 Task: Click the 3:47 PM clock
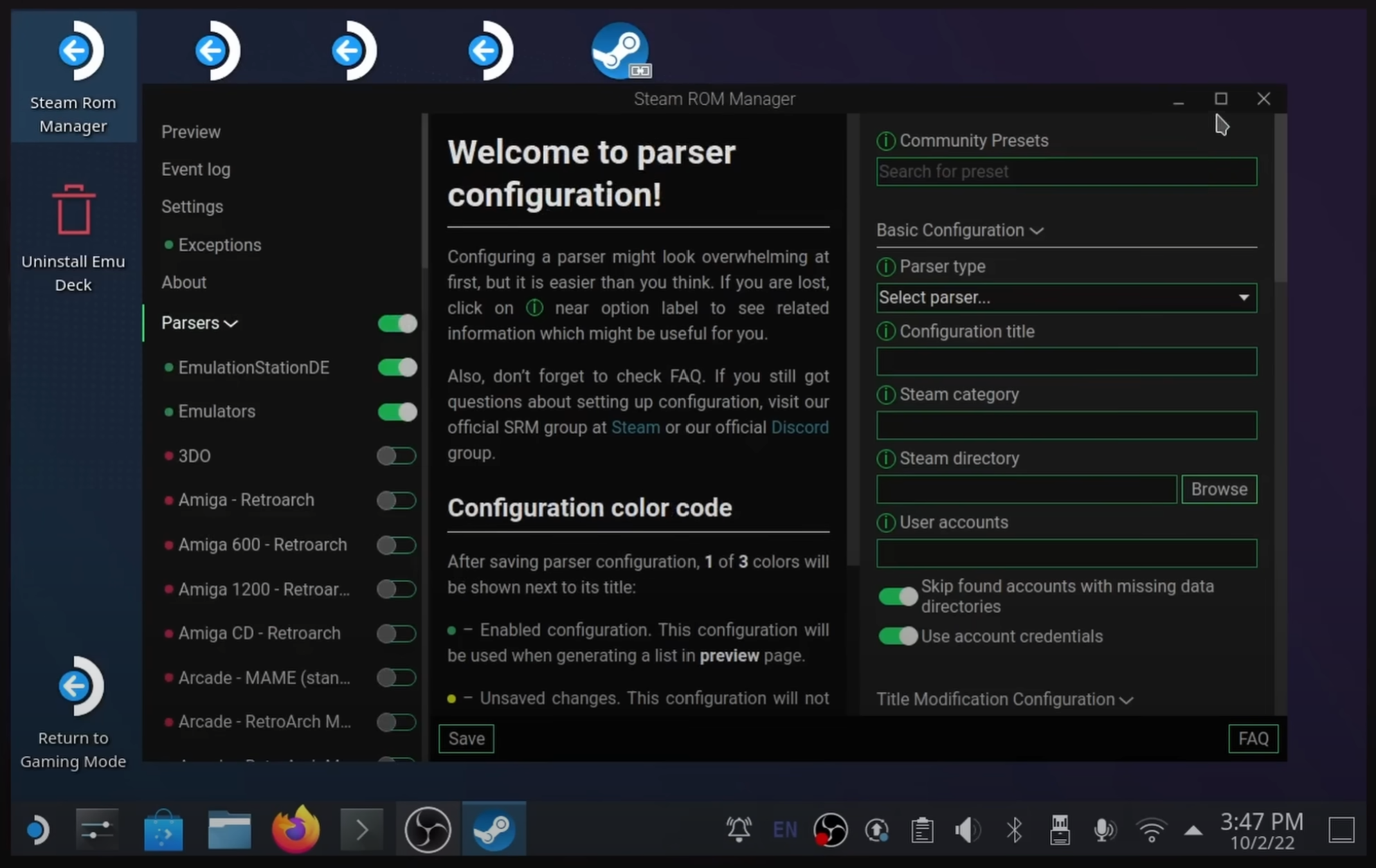(1262, 822)
